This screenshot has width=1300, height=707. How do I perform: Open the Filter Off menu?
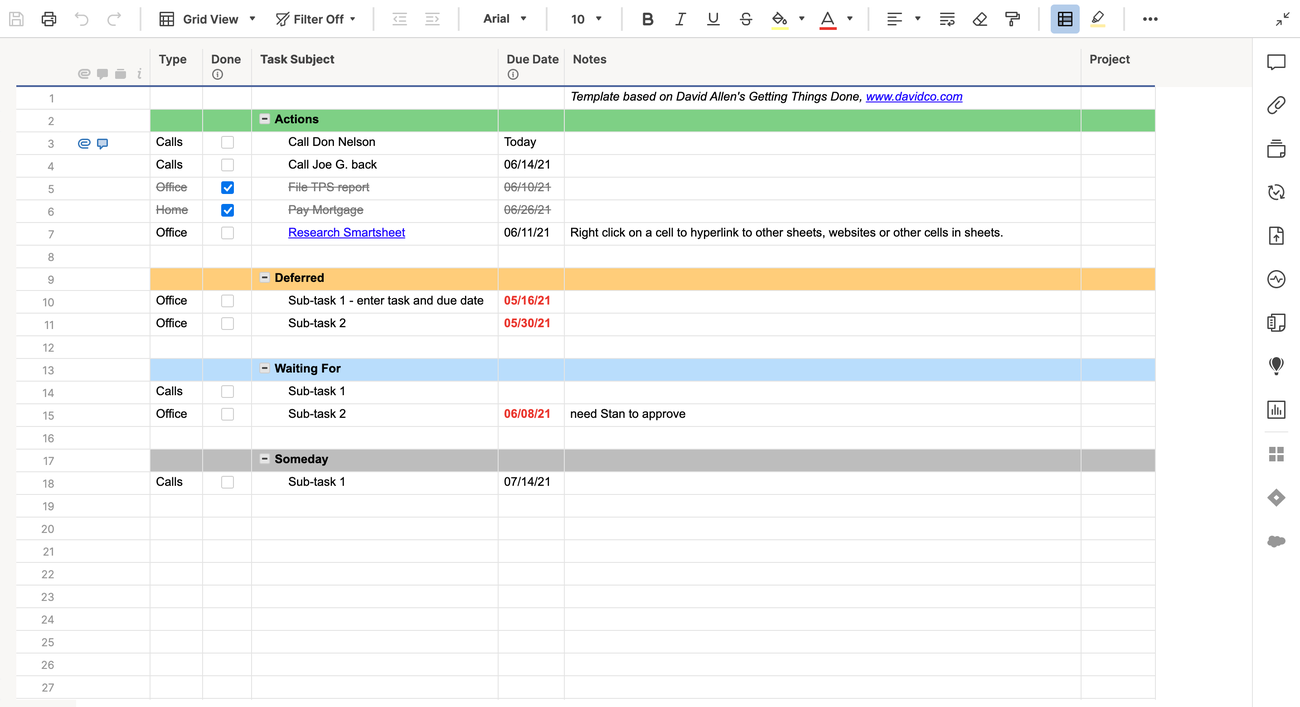[316, 18]
